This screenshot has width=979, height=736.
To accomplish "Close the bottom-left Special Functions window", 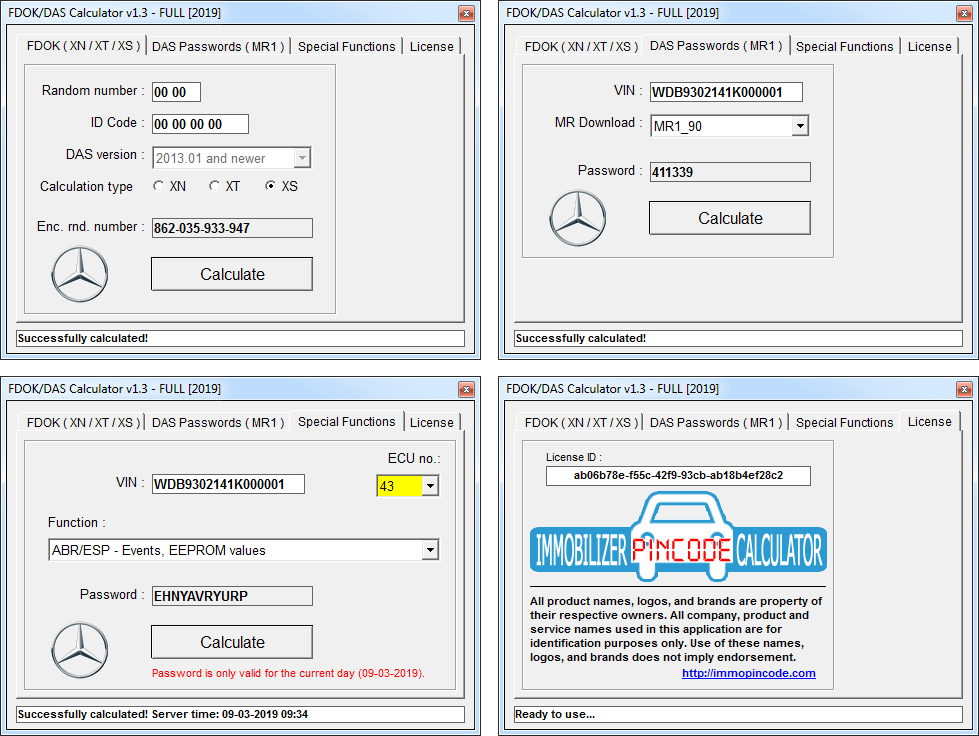I will pos(466,390).
